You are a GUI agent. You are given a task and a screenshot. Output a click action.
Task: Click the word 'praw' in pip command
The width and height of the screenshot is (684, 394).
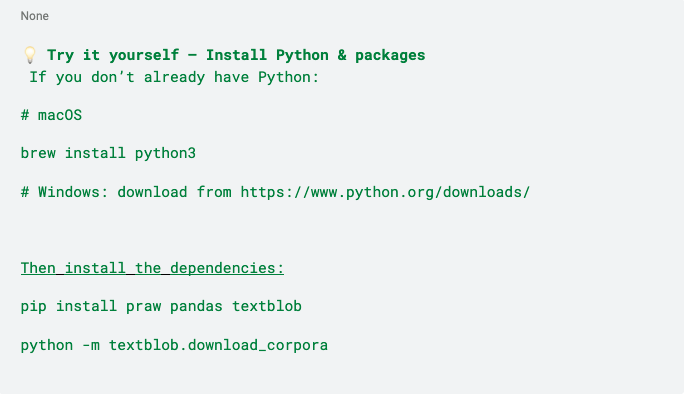pos(143,306)
